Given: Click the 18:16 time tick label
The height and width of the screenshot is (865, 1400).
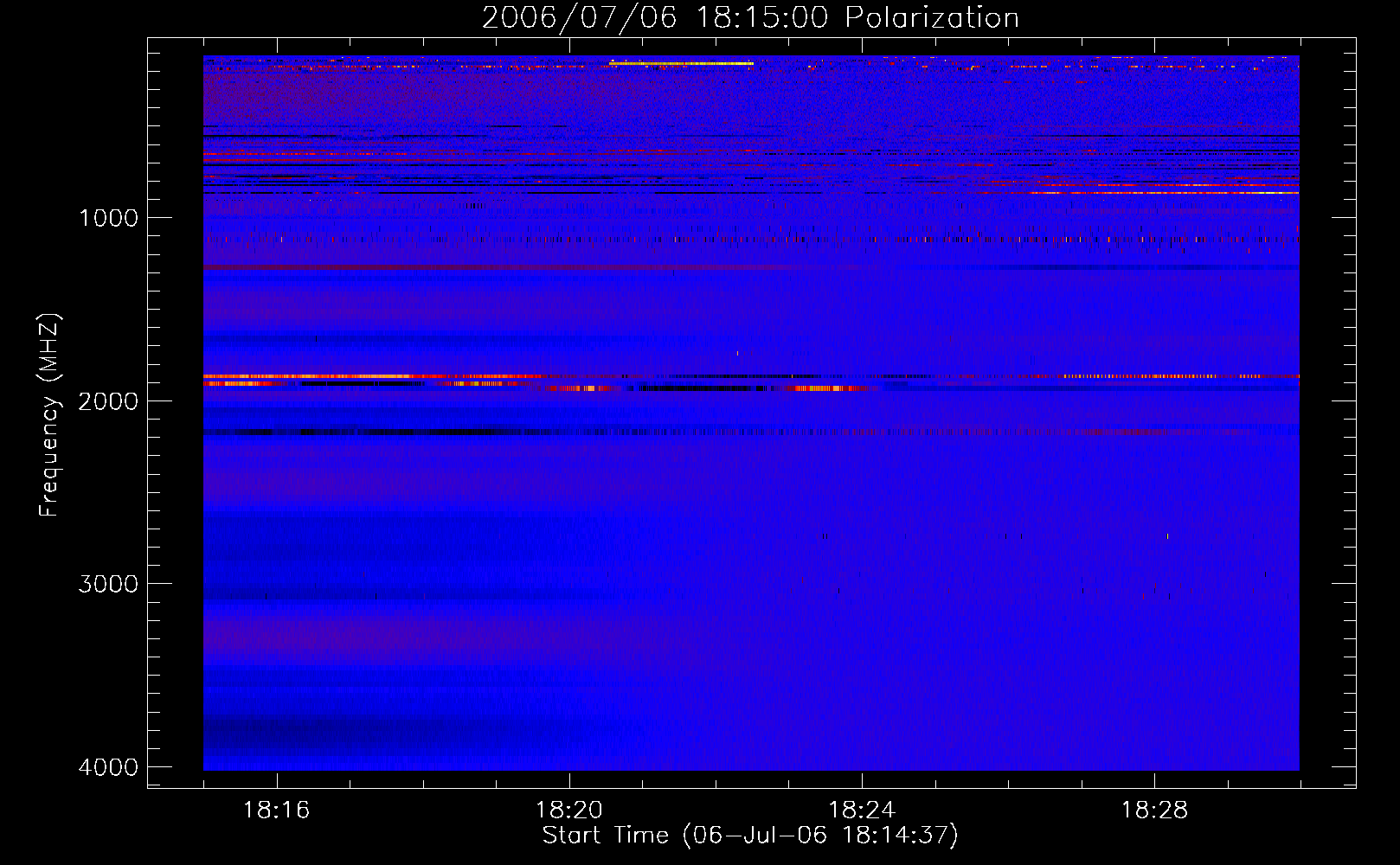Looking at the screenshot, I should (276, 811).
